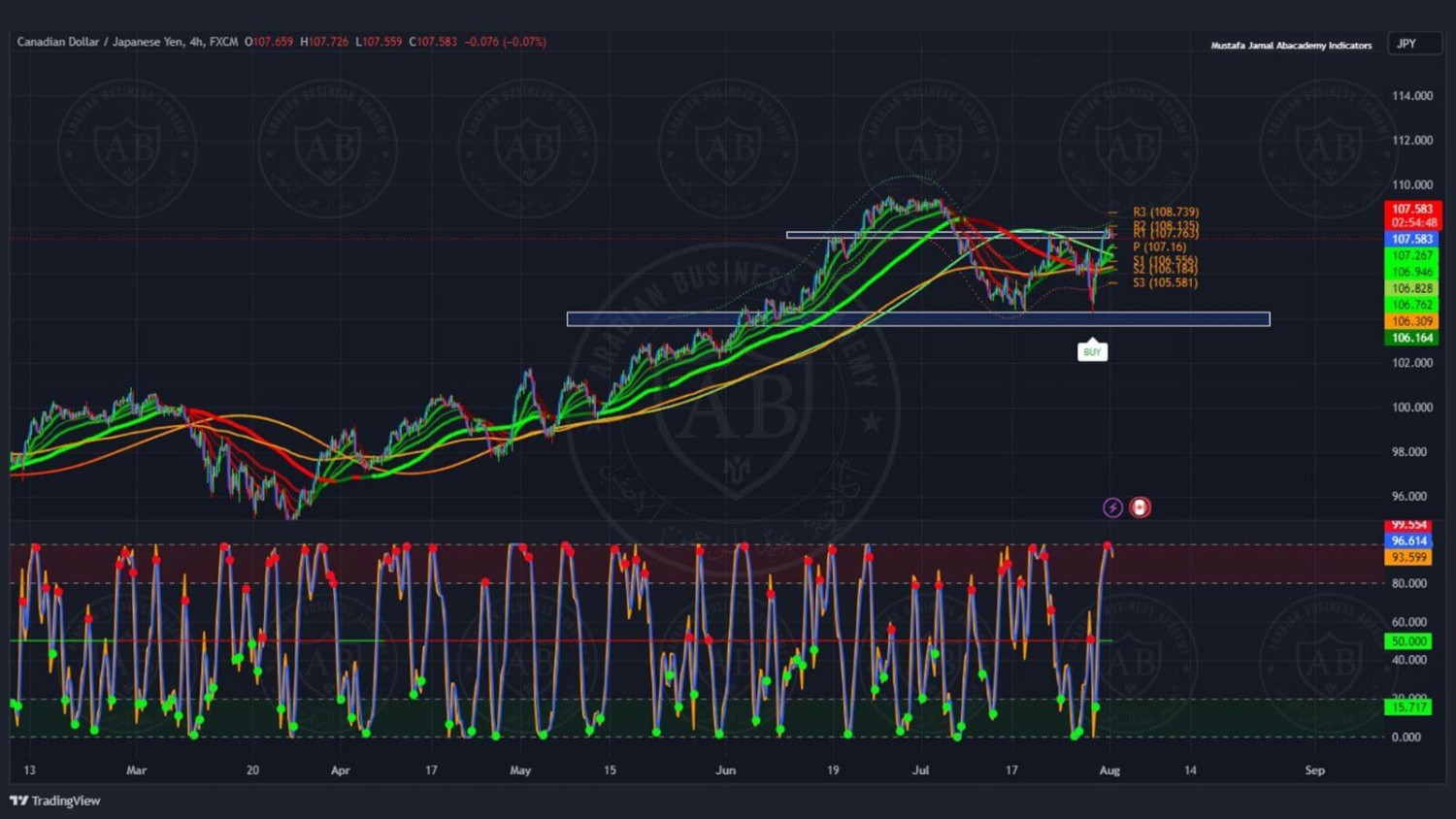Image resolution: width=1456 pixels, height=819 pixels.
Task: Click the dark green 106.164 price label
Action: pyautogui.click(x=1412, y=338)
